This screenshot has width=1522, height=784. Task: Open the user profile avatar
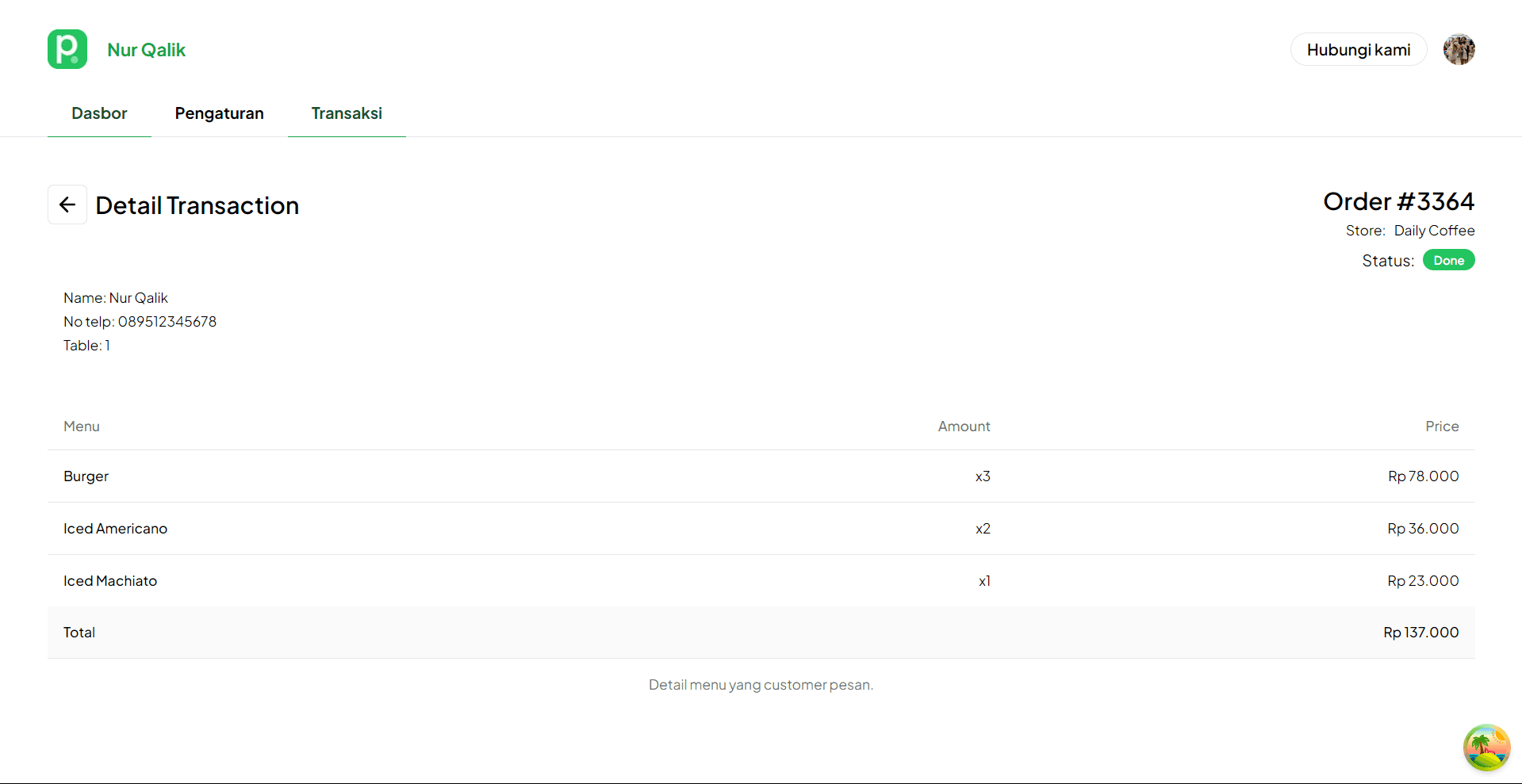tap(1459, 49)
